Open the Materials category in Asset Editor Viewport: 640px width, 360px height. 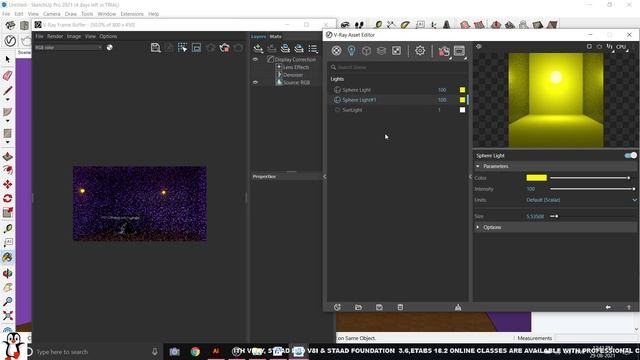pos(336,51)
